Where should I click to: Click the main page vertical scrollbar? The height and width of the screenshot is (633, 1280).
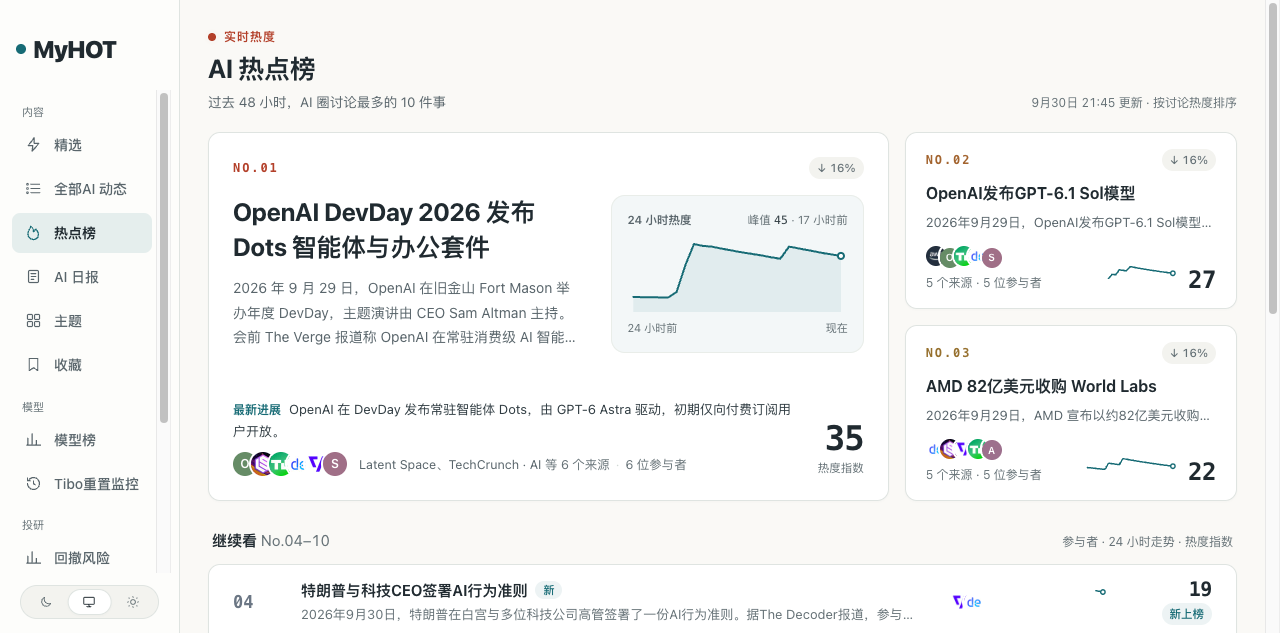tap(1273, 160)
